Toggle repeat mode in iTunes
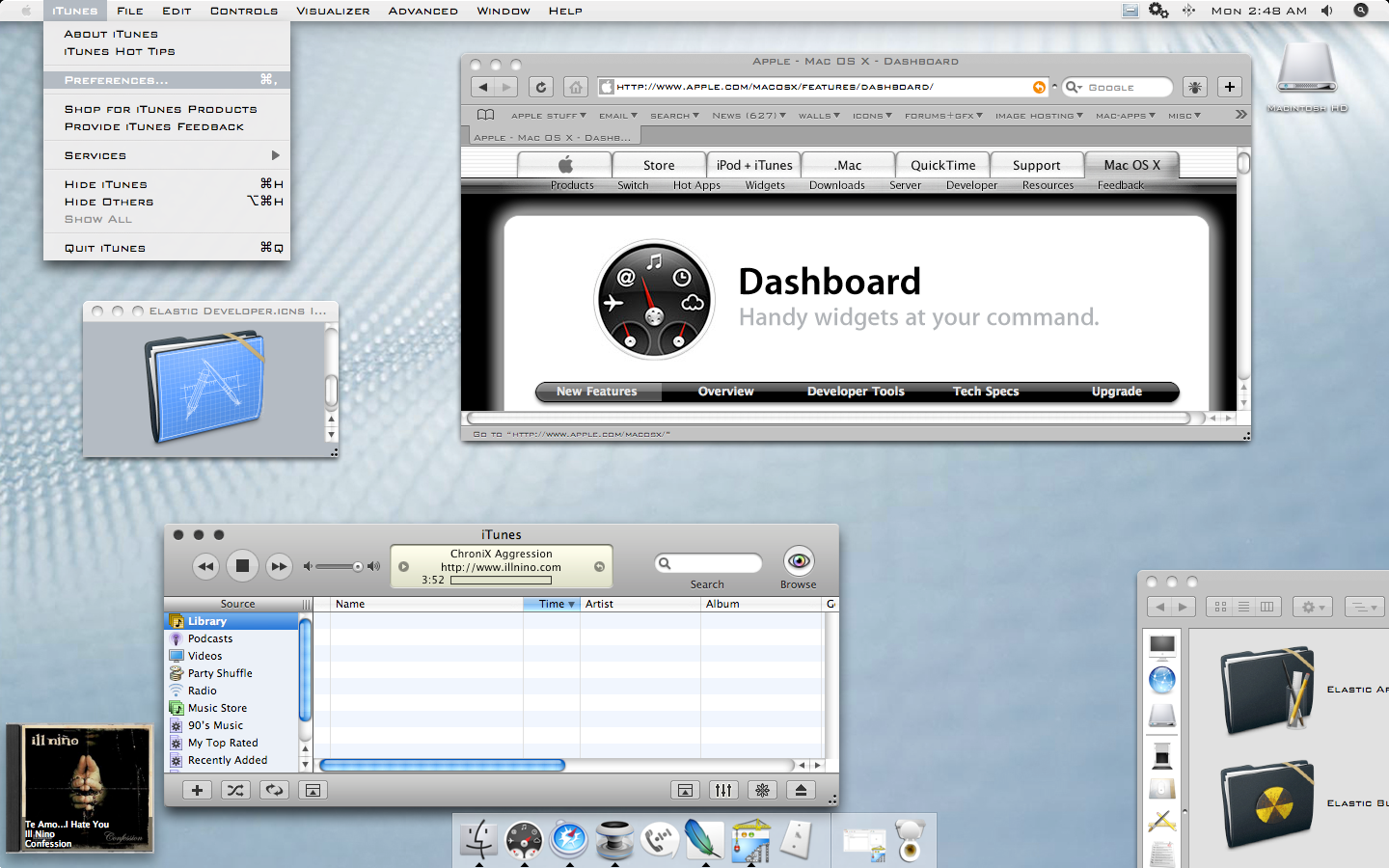 (x=274, y=790)
